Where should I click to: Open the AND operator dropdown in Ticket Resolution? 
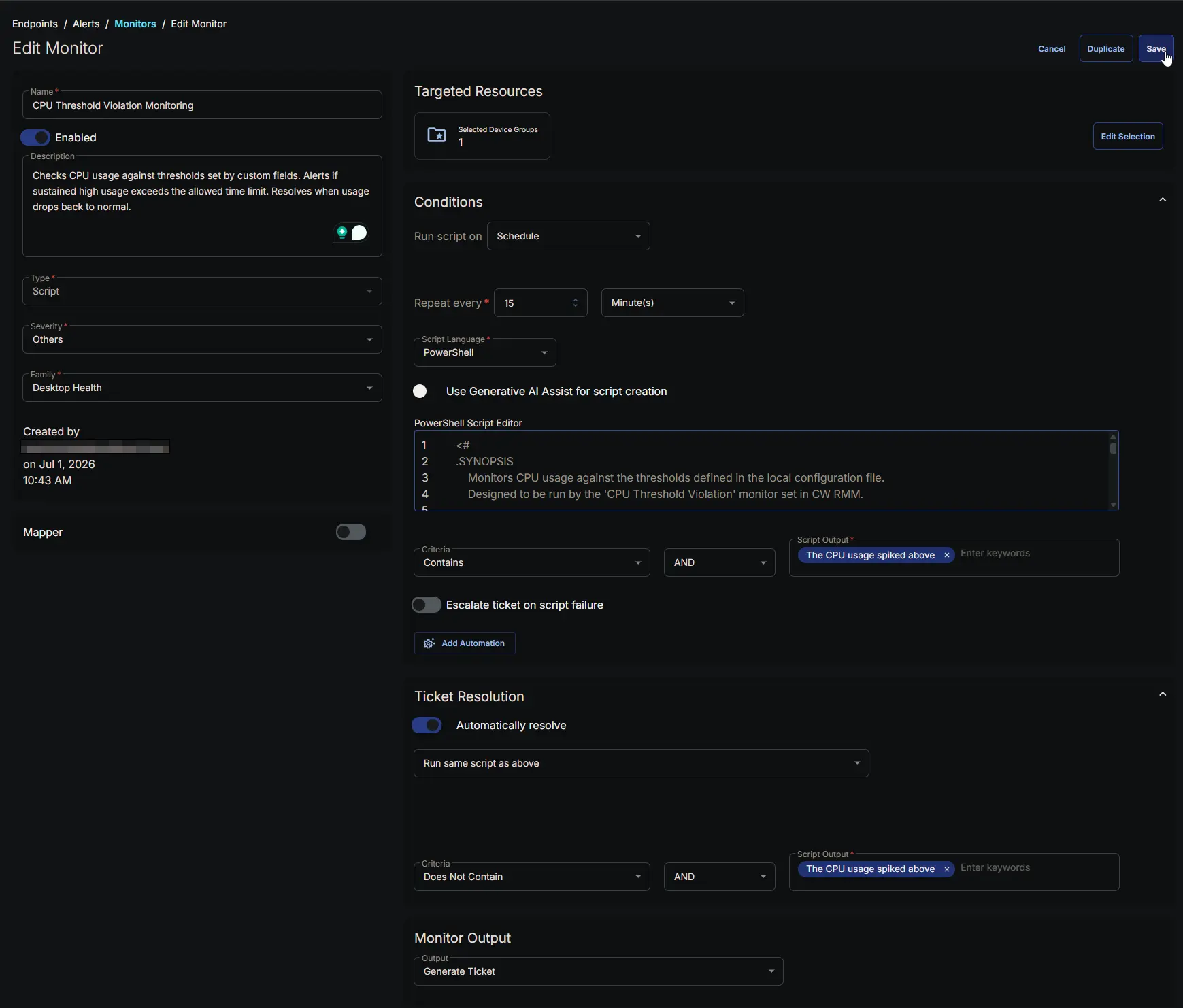tap(720, 877)
